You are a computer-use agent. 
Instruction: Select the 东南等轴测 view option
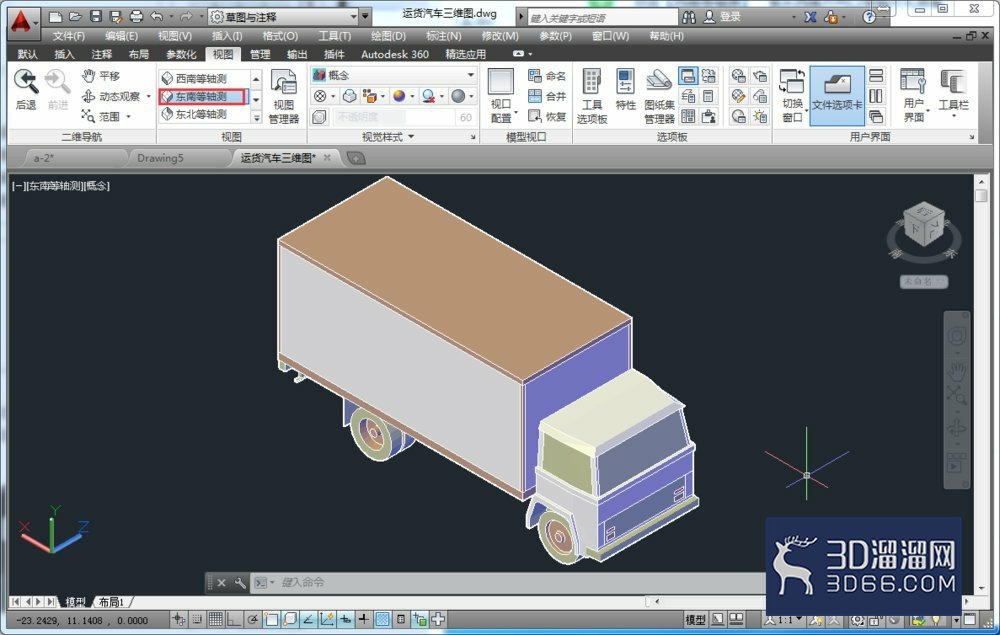(x=203, y=96)
